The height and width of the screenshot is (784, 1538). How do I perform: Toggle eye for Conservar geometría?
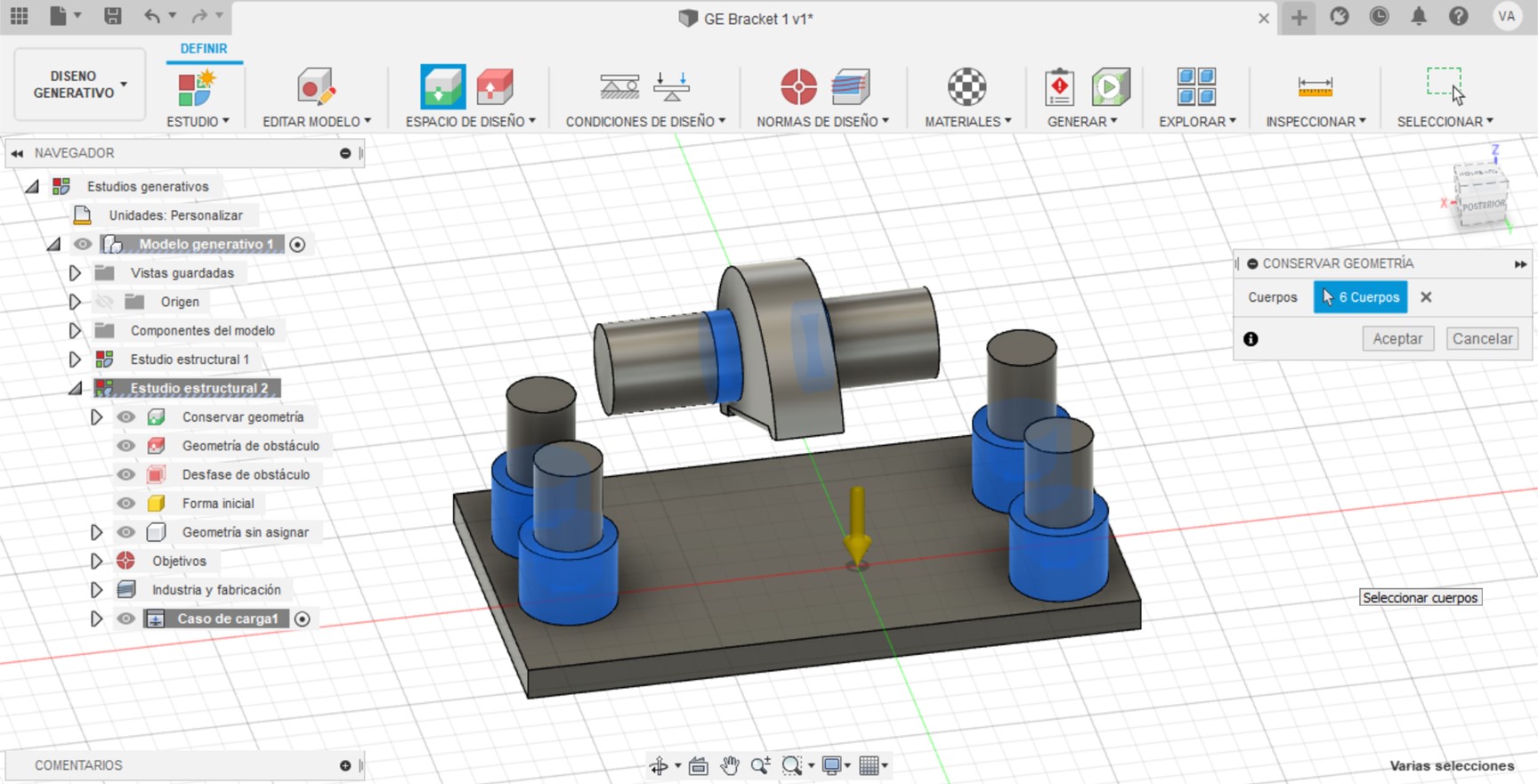pyautogui.click(x=126, y=416)
